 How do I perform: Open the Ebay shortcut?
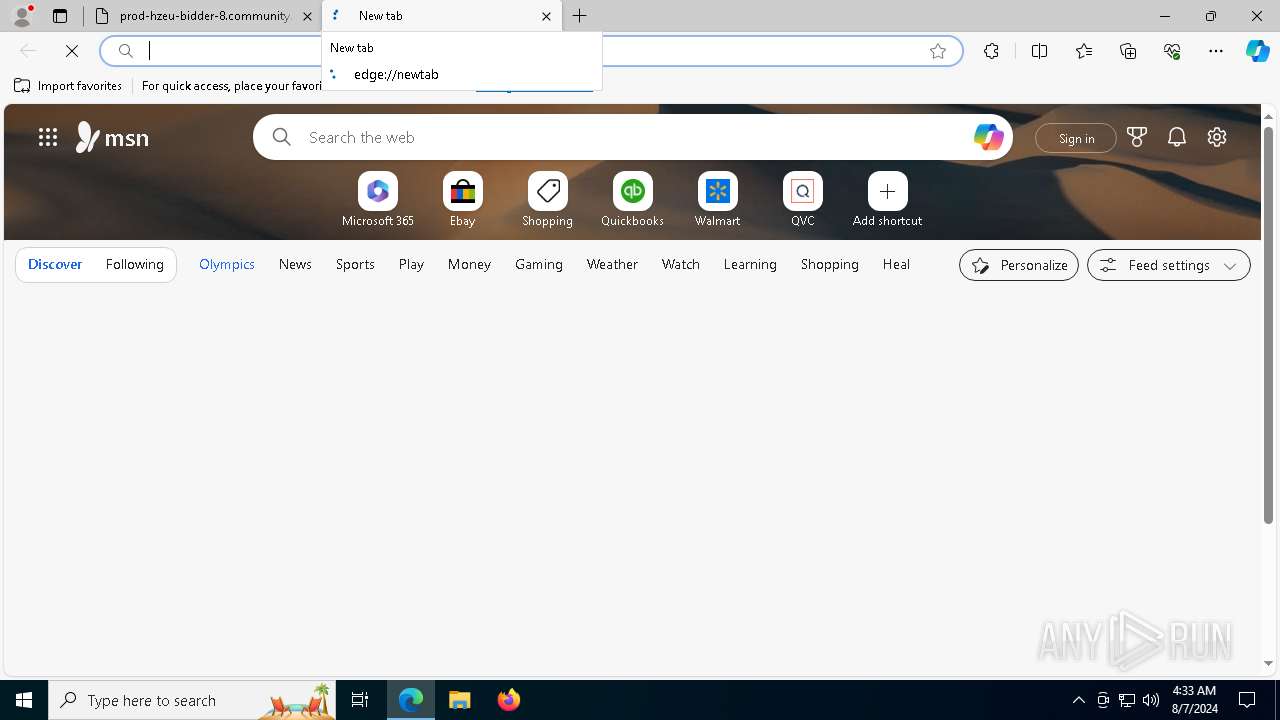[x=462, y=200]
